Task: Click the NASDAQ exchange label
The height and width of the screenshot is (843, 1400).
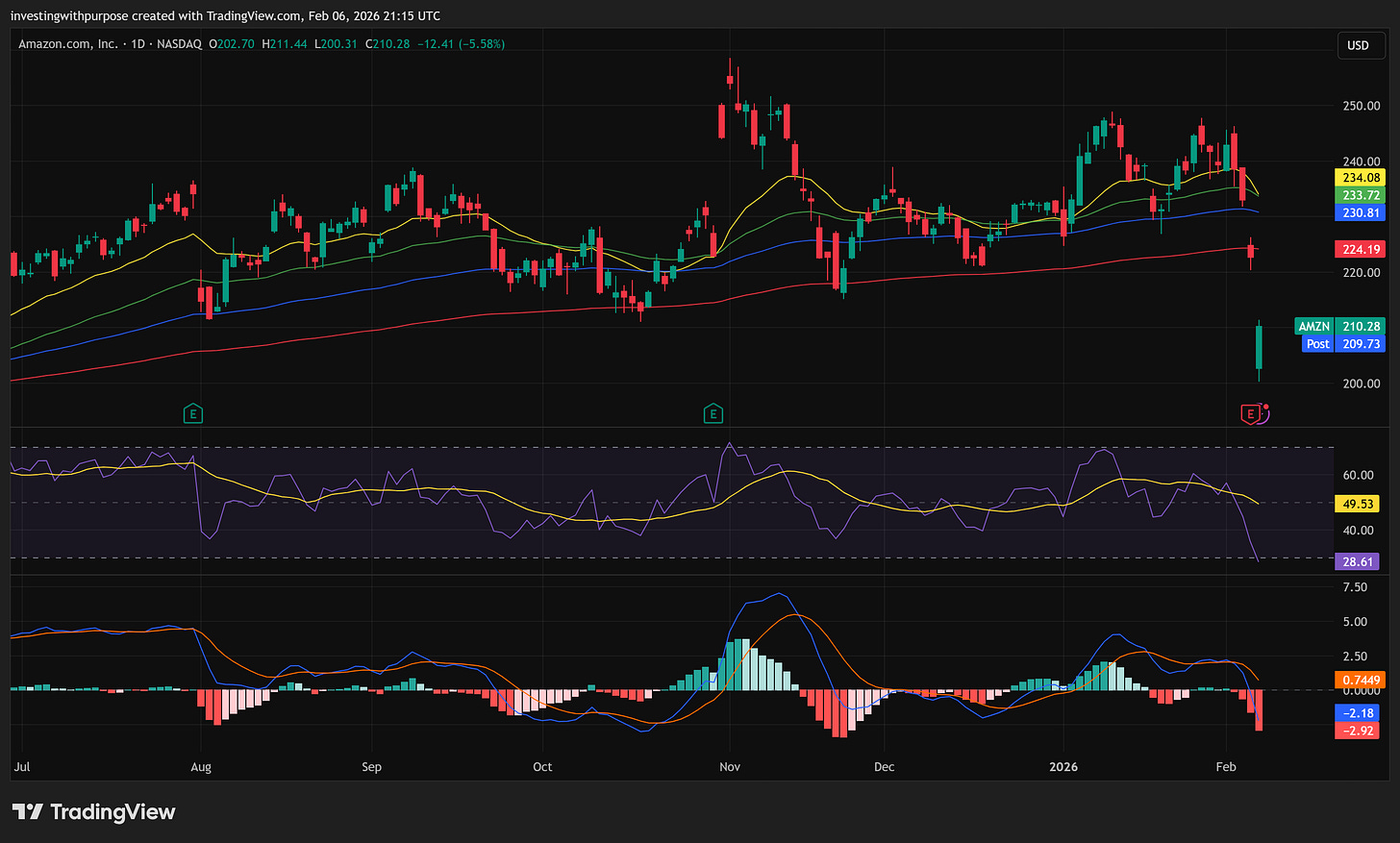Action: pyautogui.click(x=180, y=44)
